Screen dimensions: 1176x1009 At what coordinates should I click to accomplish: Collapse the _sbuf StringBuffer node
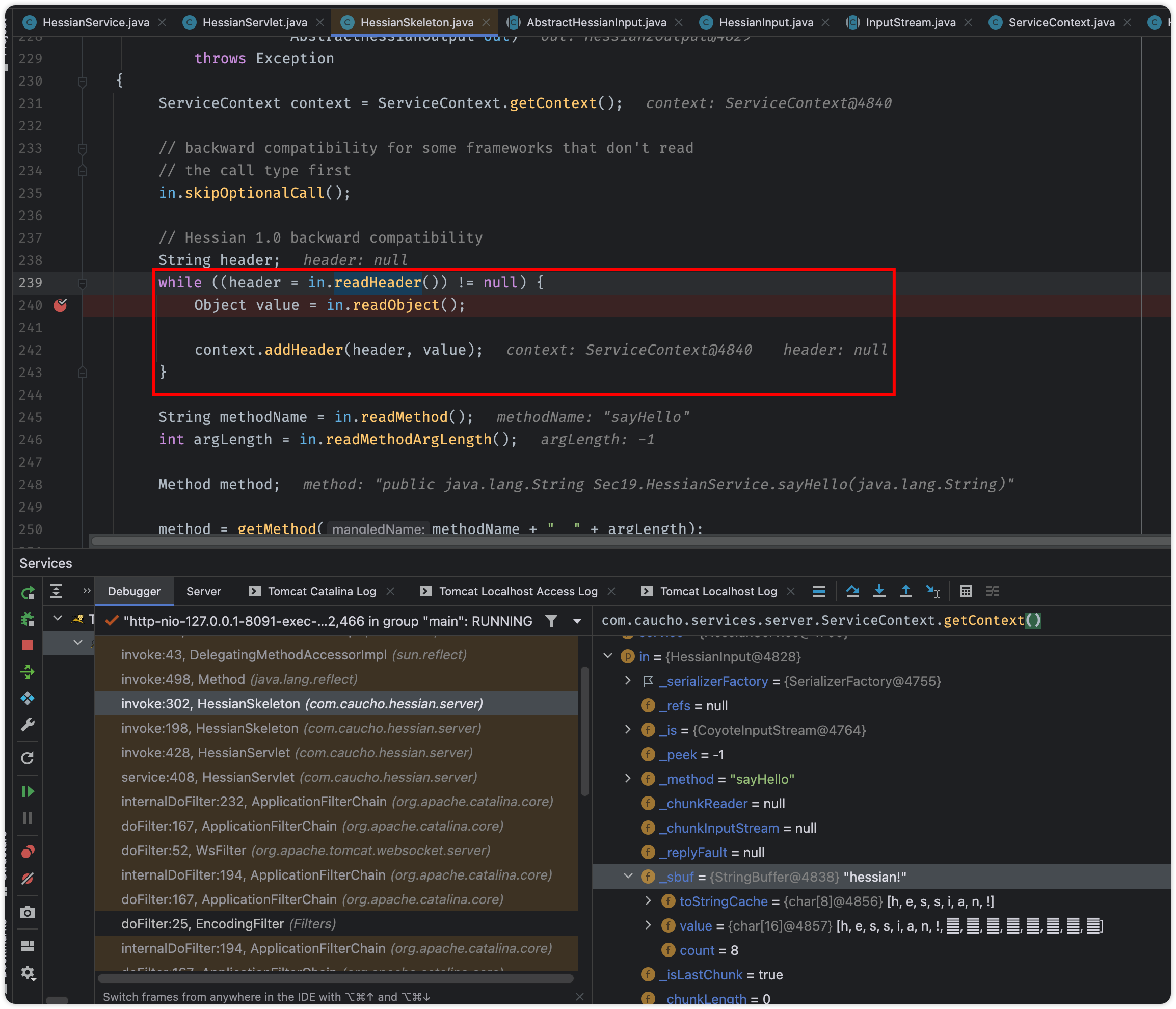(x=628, y=877)
